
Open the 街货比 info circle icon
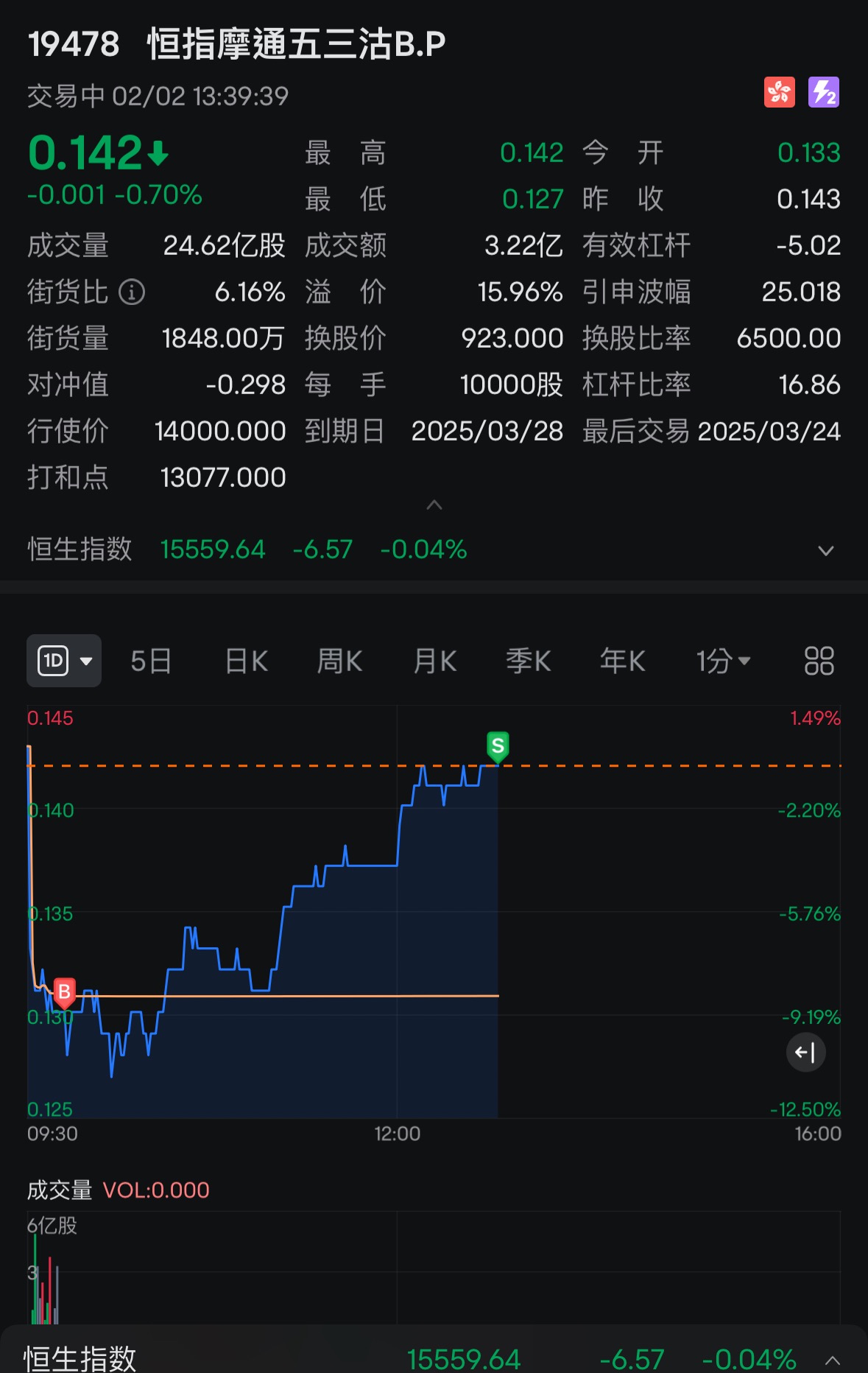[x=132, y=292]
